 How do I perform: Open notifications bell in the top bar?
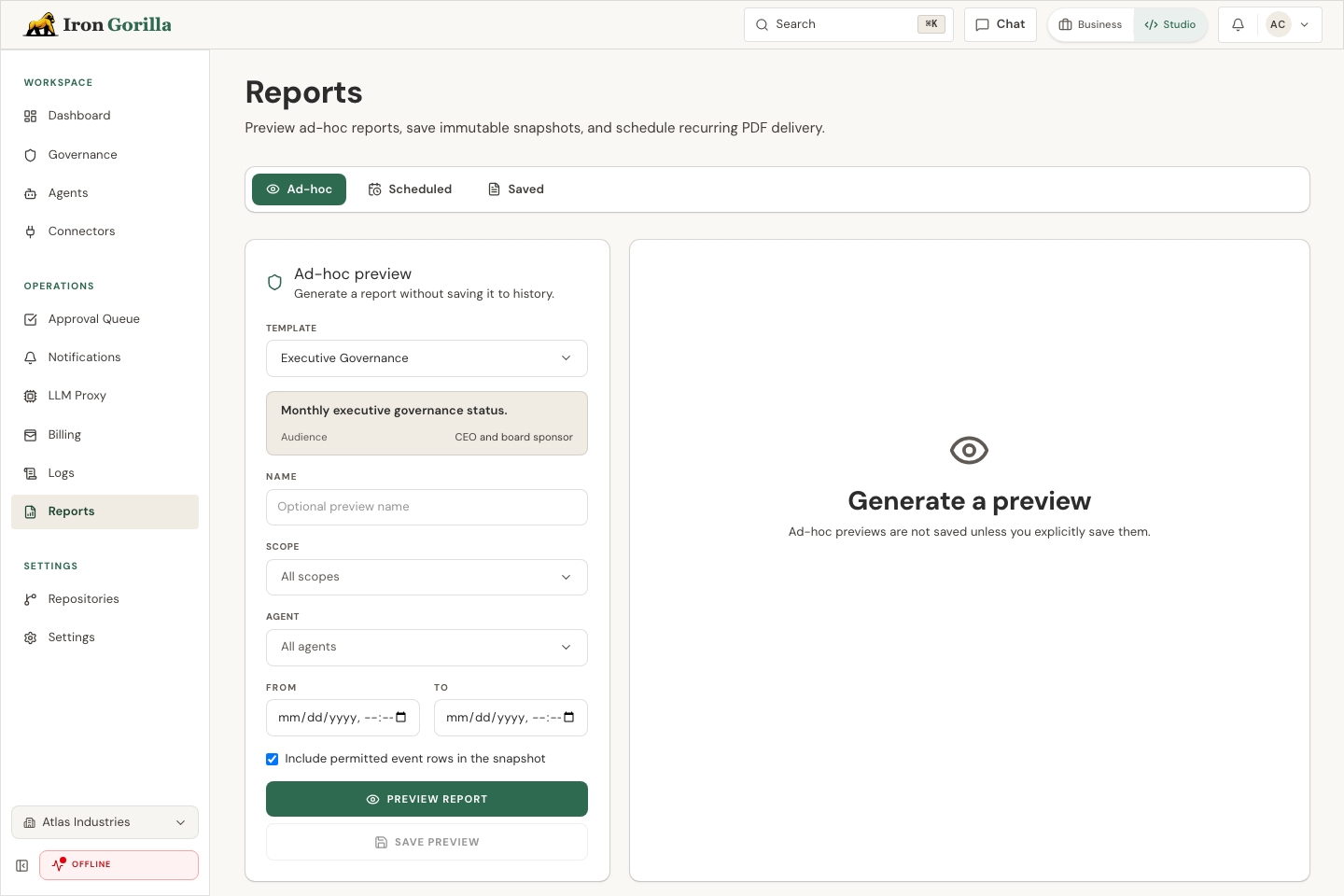1238,25
